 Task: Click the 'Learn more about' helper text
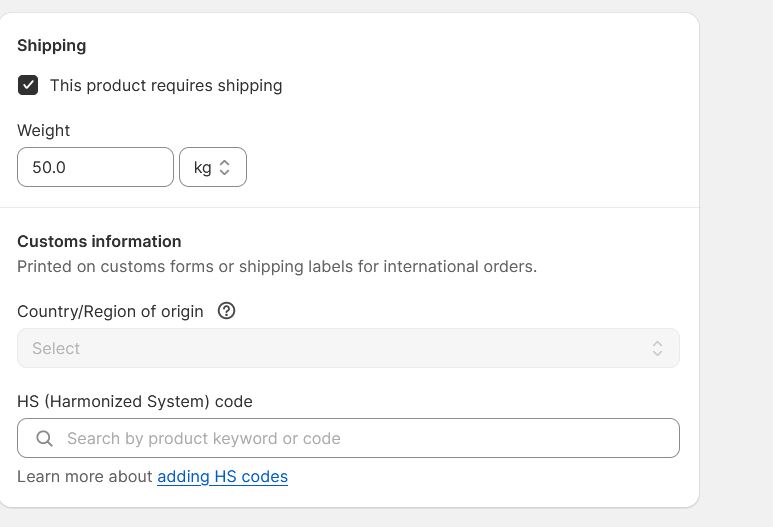tap(85, 477)
